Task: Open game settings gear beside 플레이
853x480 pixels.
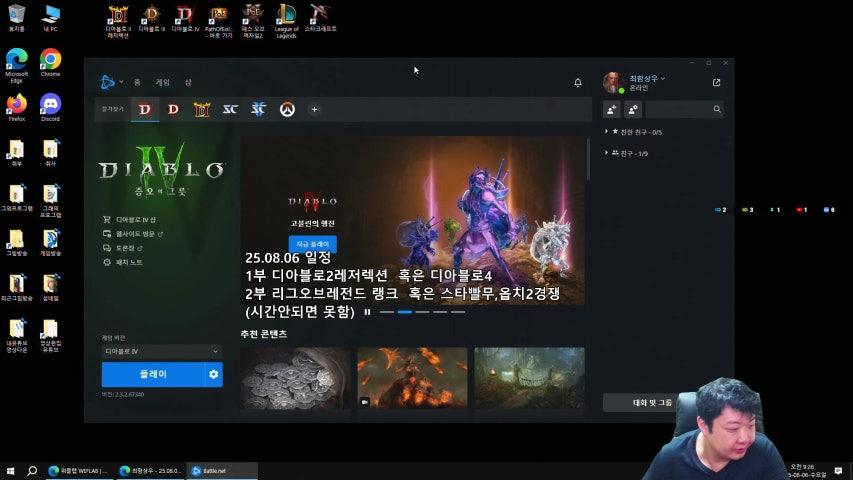Action: (x=214, y=374)
